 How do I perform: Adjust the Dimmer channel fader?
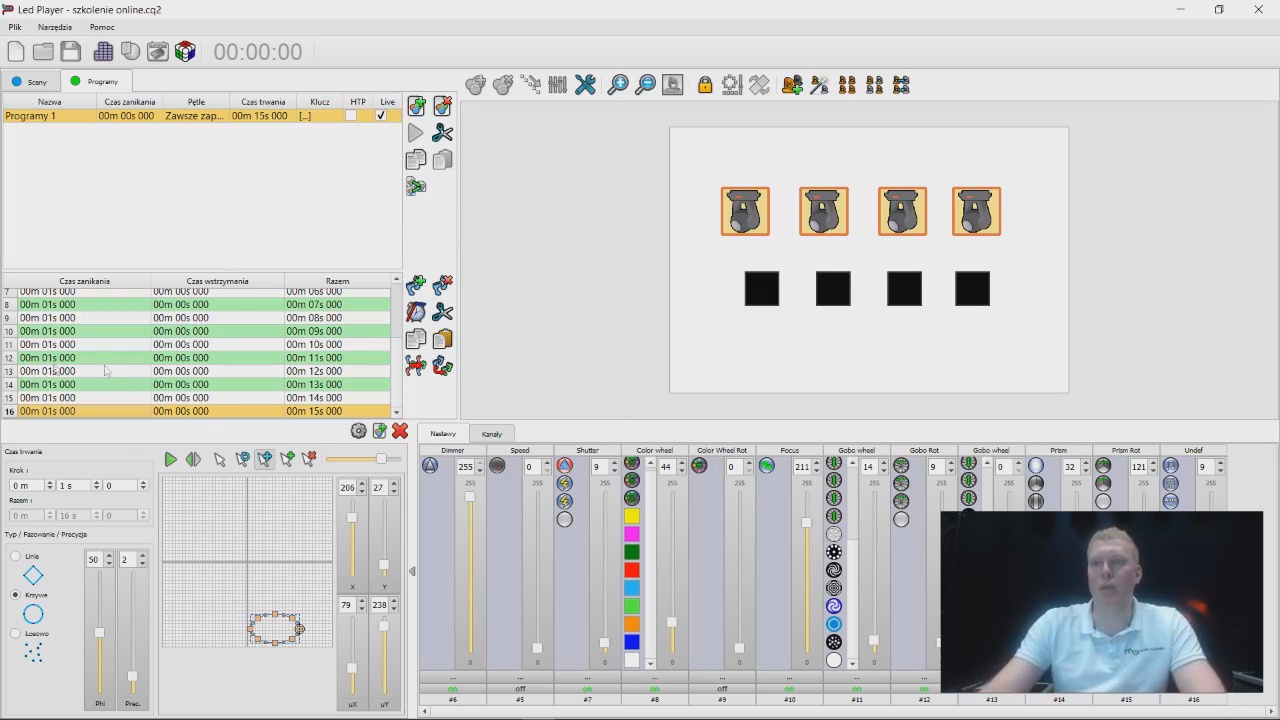click(470, 497)
